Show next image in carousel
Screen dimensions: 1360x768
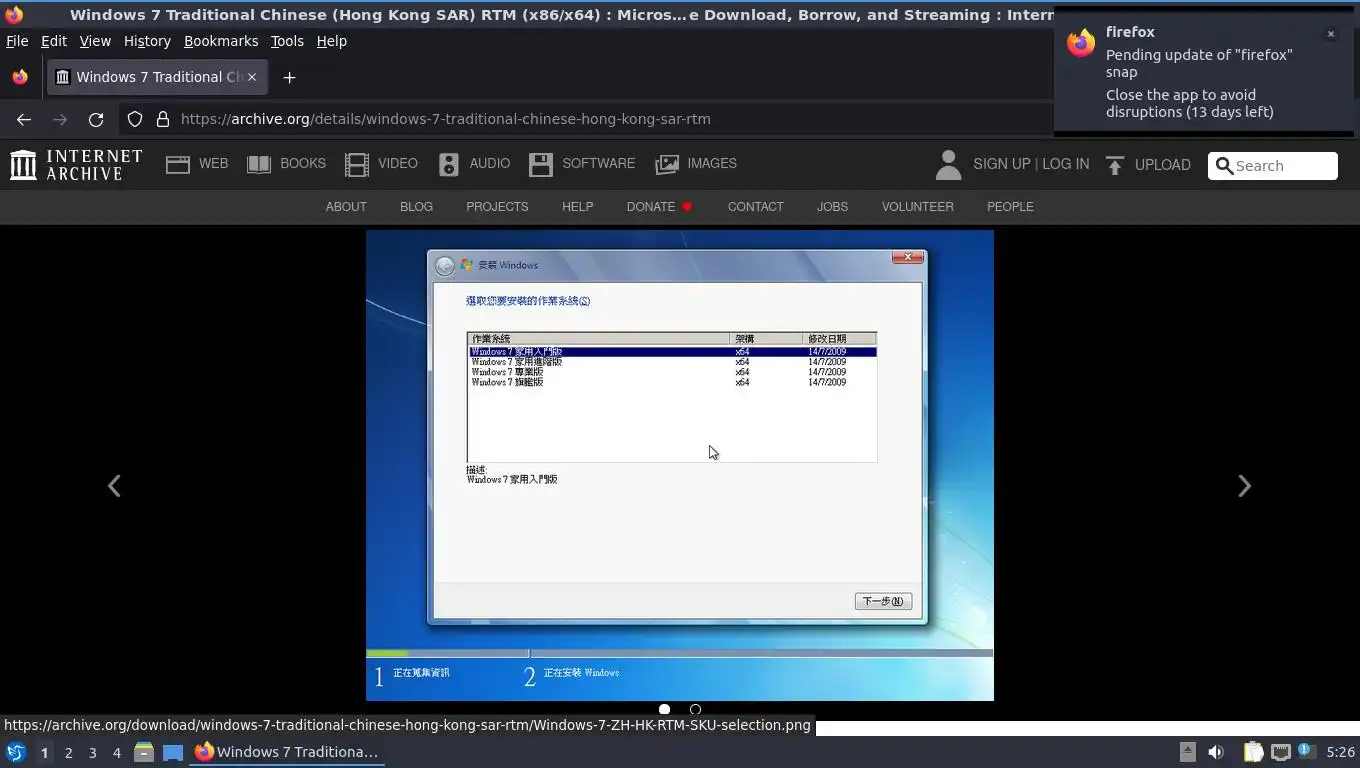[x=1244, y=486]
